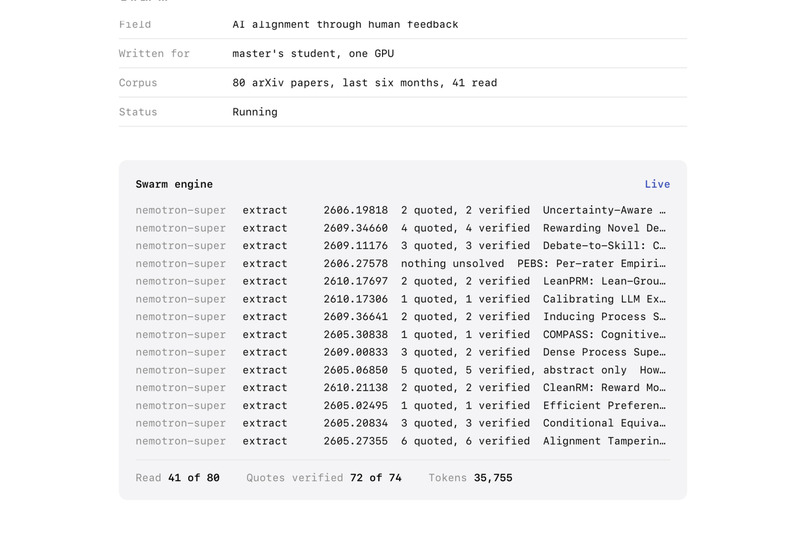Click paper ID 2609.36641
Viewport: 806px width, 537px height.
click(356, 317)
